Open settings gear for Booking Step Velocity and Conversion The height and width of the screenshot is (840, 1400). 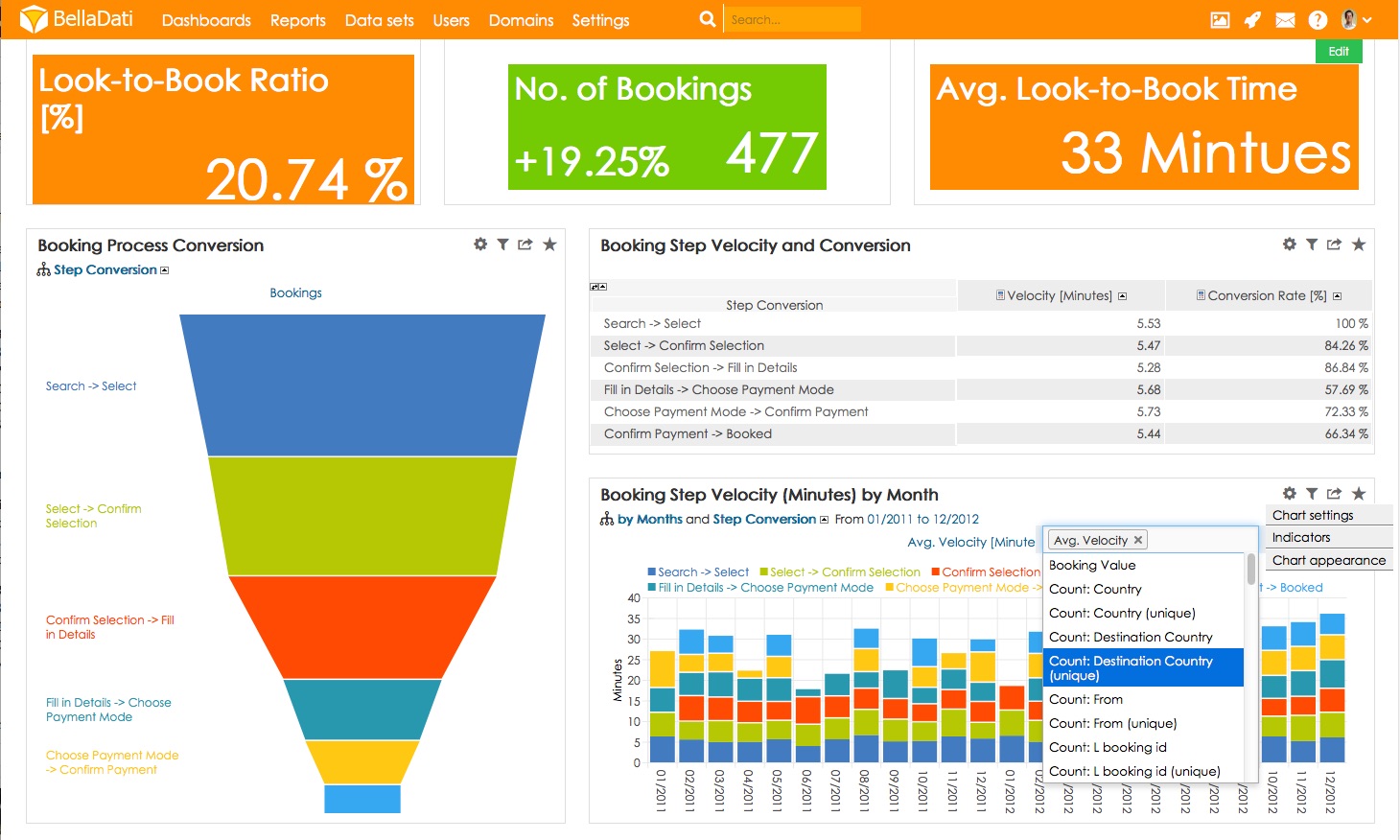[1289, 245]
